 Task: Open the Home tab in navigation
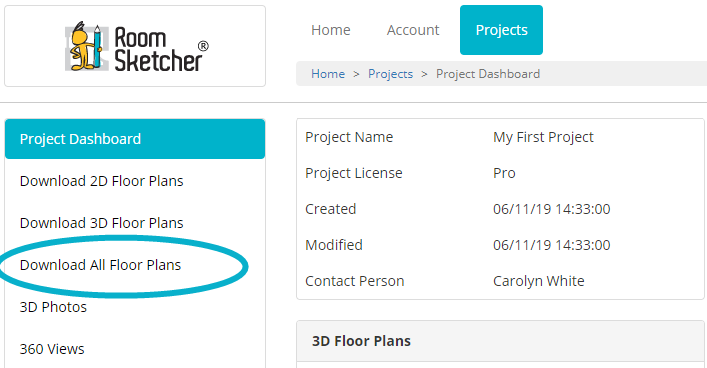[331, 30]
